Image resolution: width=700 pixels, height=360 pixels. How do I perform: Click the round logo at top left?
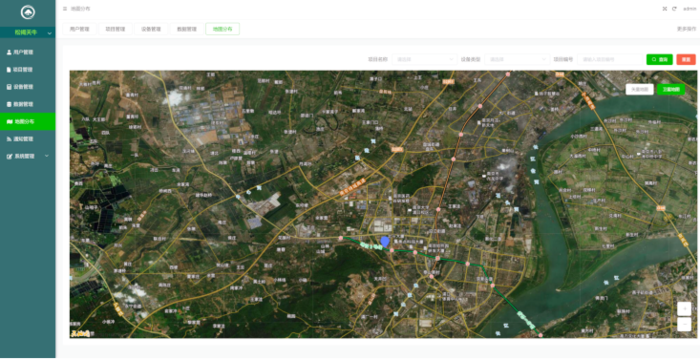(x=28, y=12)
